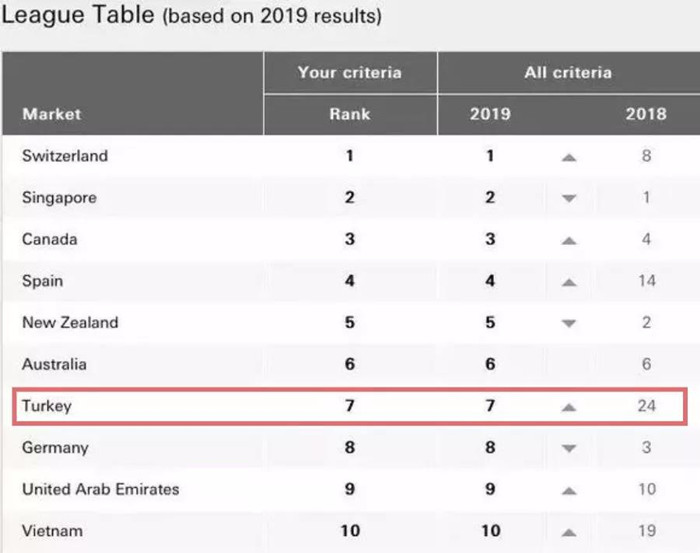The height and width of the screenshot is (553, 700).
Task: Click the up arrow in Switzerland row
Action: [x=569, y=157]
